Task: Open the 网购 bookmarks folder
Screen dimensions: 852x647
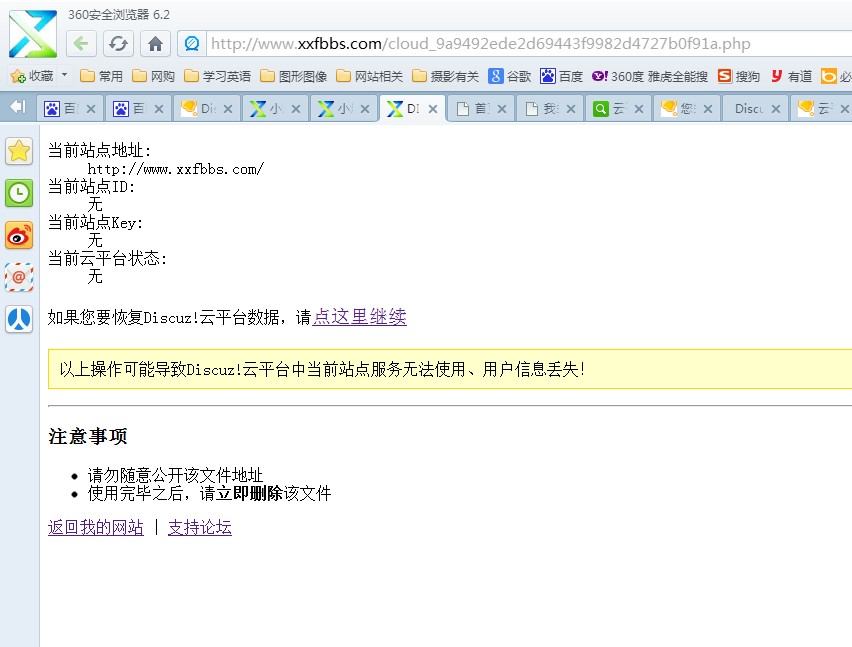Action: (153, 76)
